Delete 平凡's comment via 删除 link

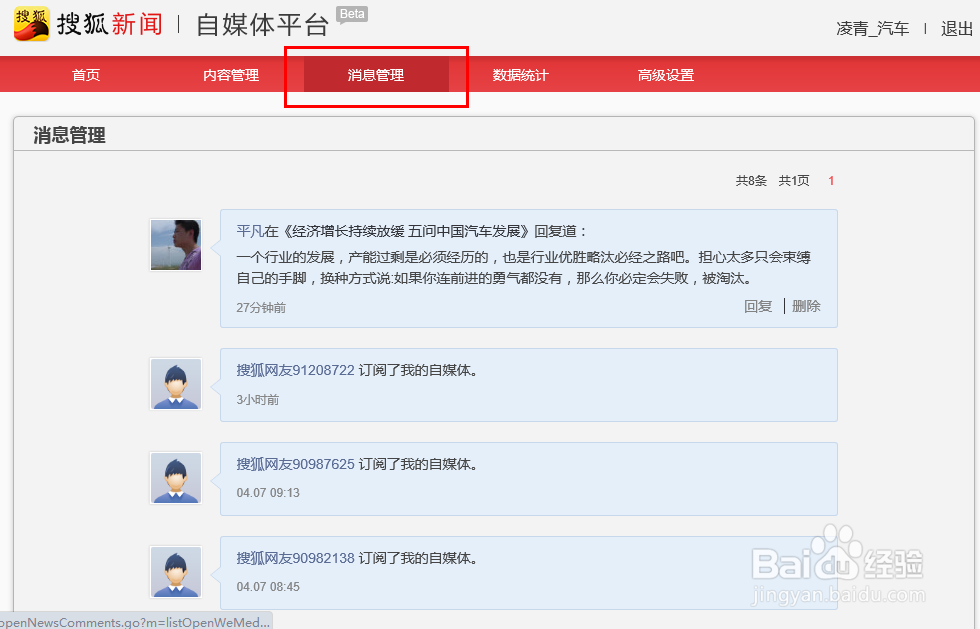(806, 306)
